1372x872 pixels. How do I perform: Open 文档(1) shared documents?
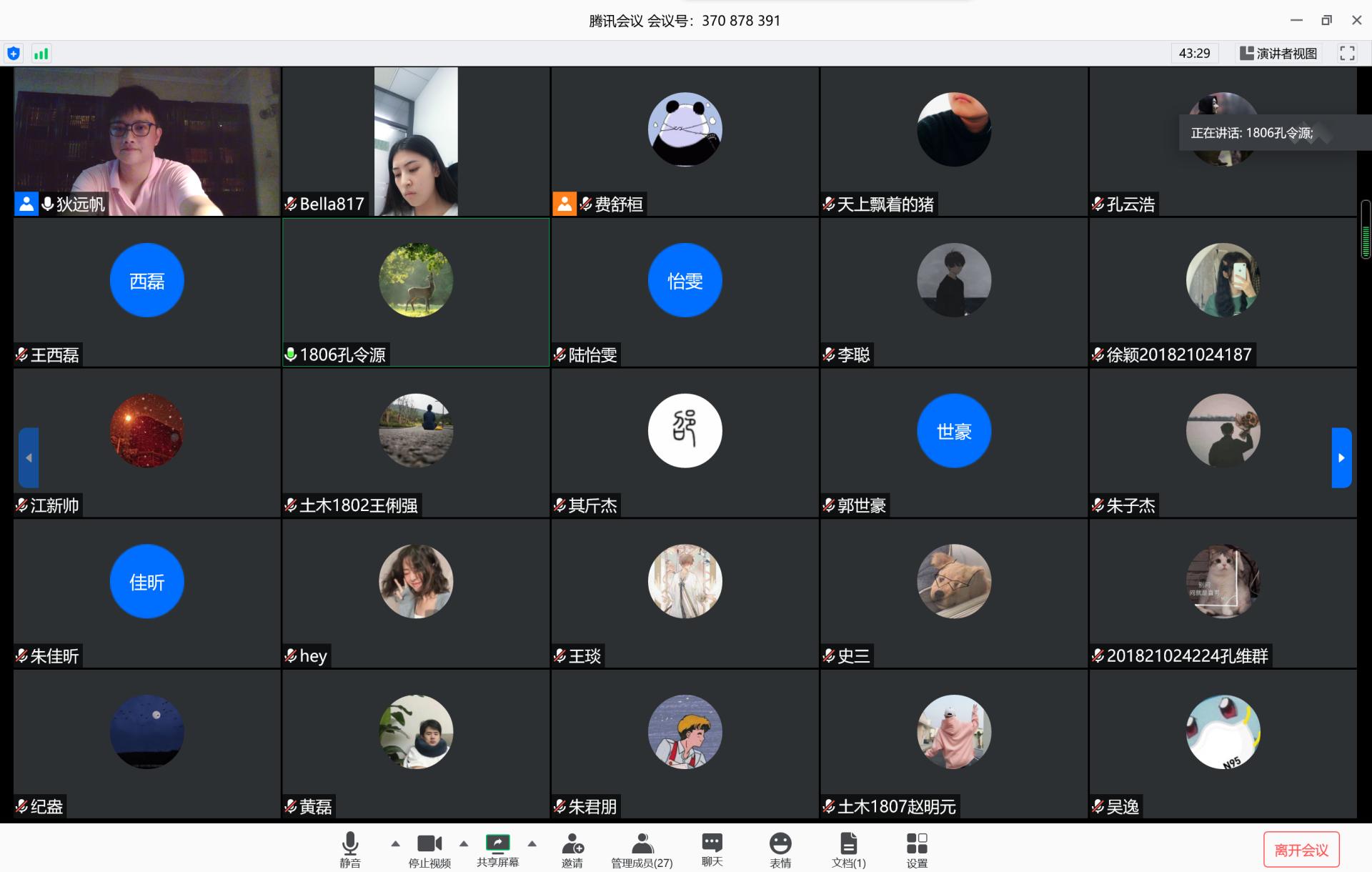pos(848,848)
